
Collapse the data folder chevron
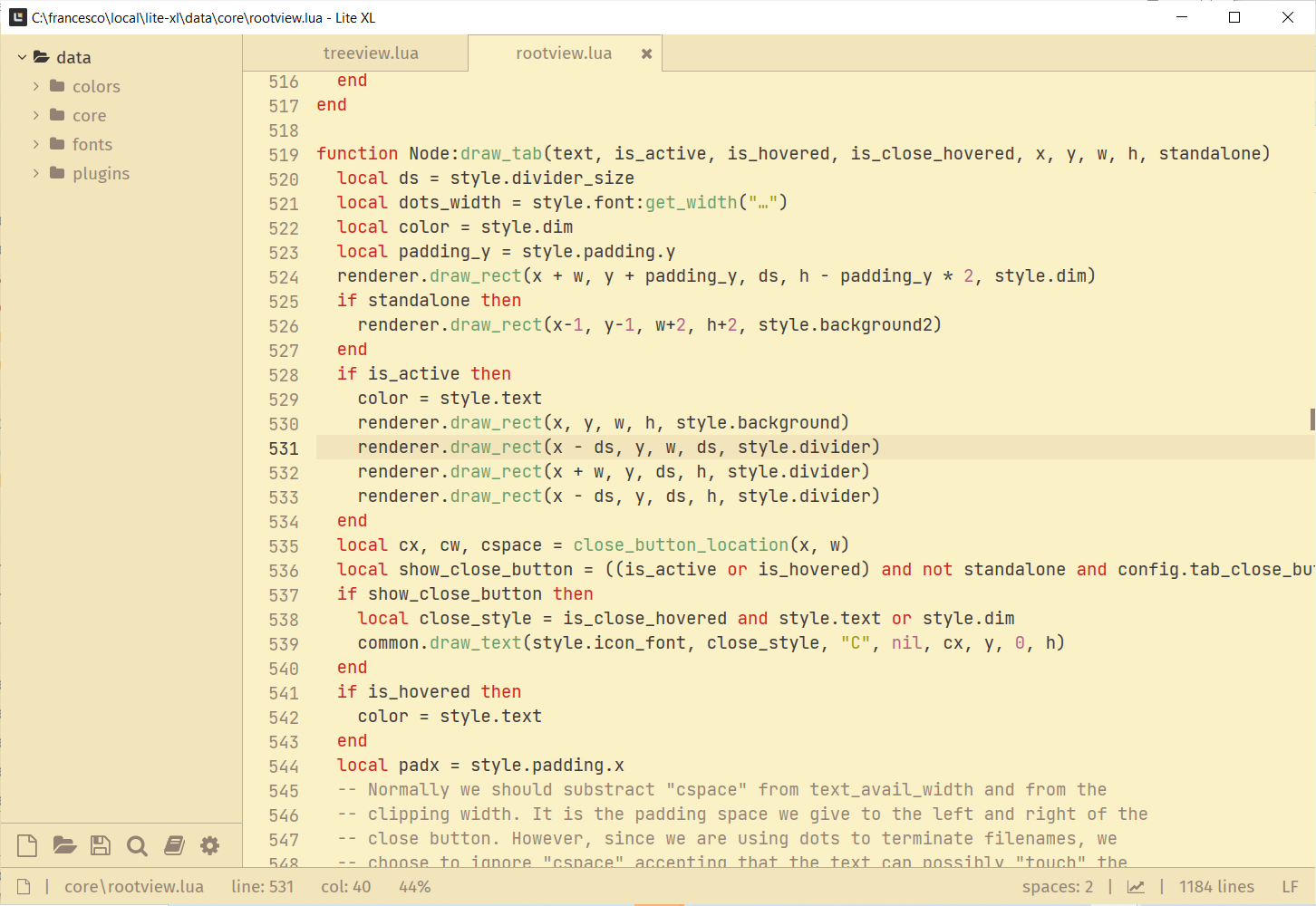22,57
